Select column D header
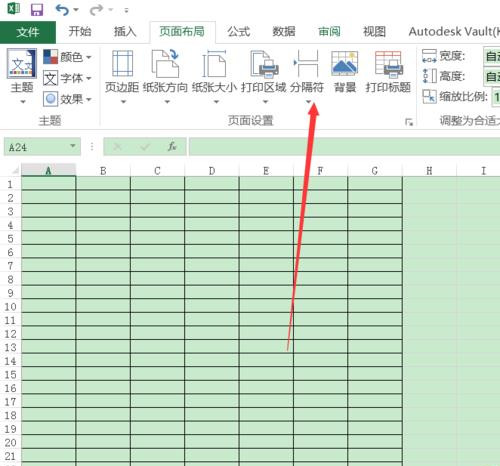This screenshot has width=500, height=466. coord(212,171)
